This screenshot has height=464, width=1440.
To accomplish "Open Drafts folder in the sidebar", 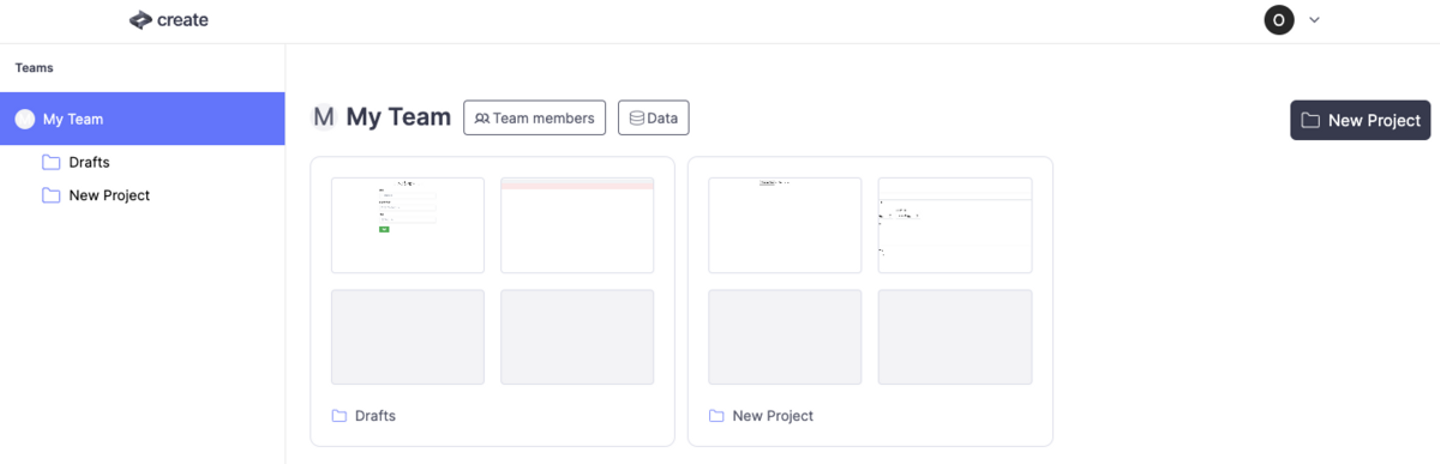I will click(89, 162).
